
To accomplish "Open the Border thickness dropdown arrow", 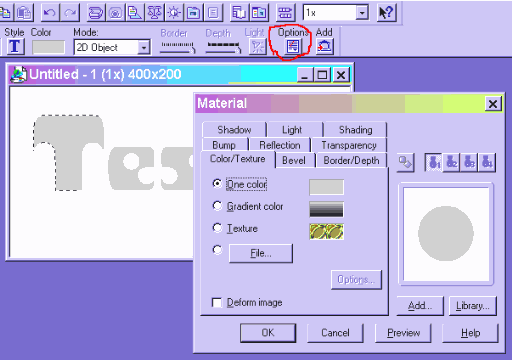I will click(x=193, y=50).
